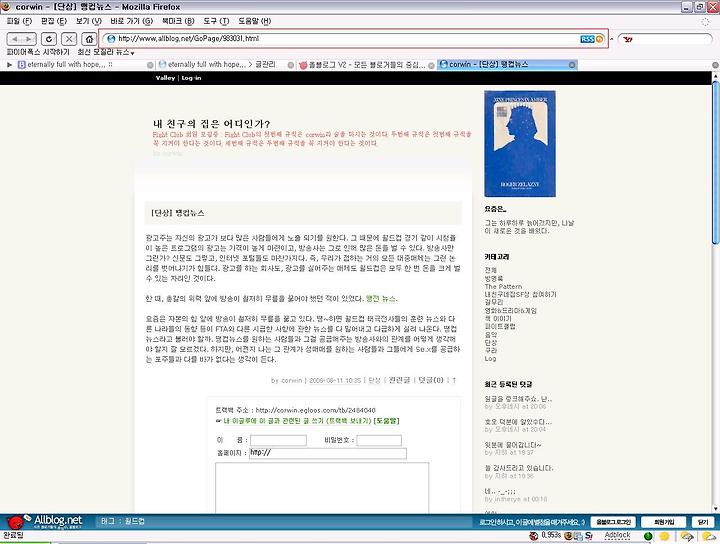This screenshot has height=544, width=720.
Task: Click the yellow sun status bar icon
Action: coord(664,536)
